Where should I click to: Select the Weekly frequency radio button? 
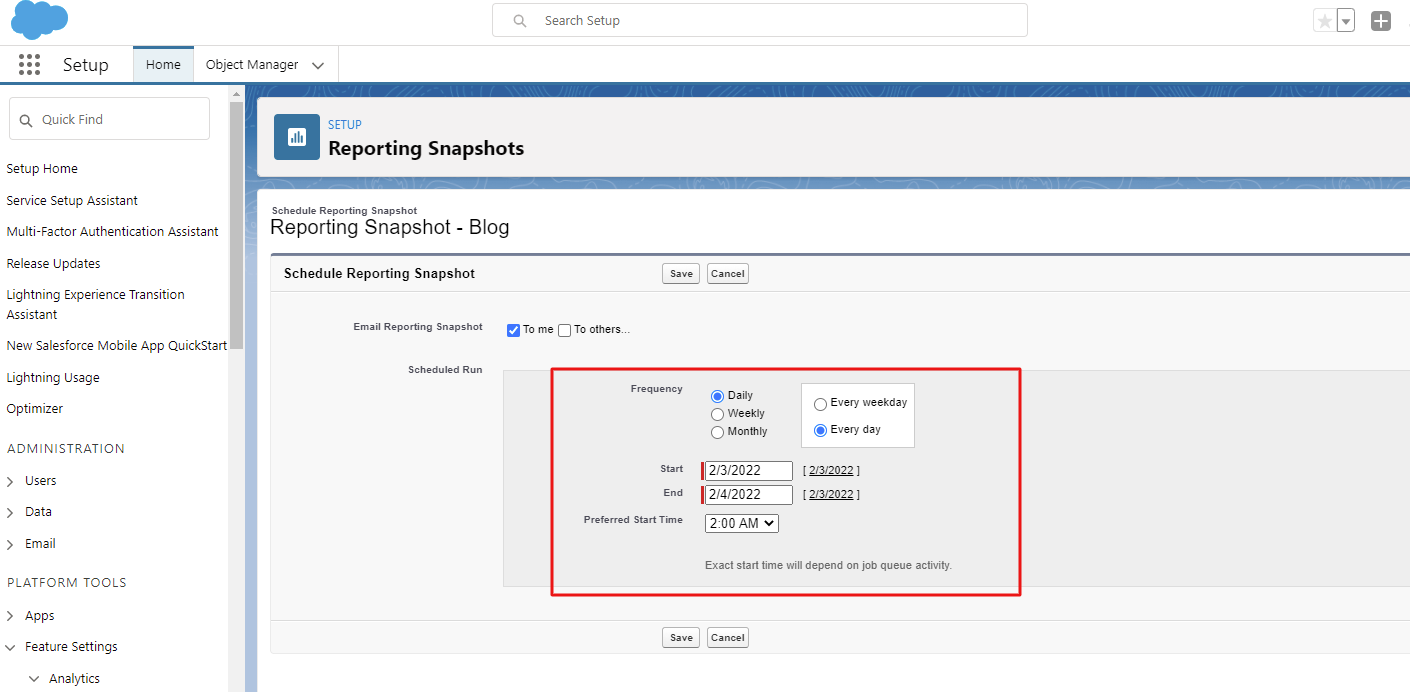pos(717,414)
